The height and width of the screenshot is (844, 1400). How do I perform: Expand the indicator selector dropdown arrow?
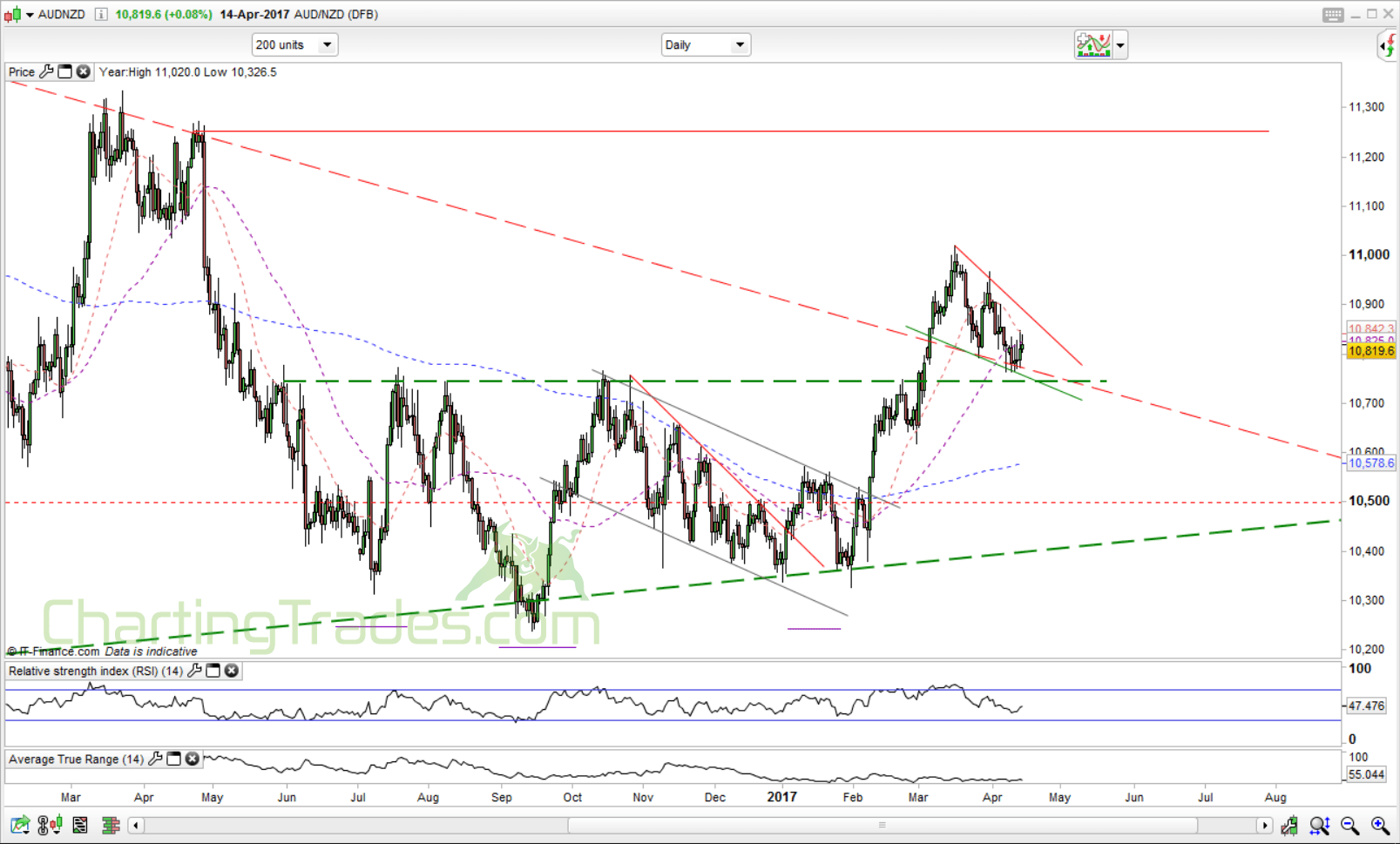pos(1120,44)
